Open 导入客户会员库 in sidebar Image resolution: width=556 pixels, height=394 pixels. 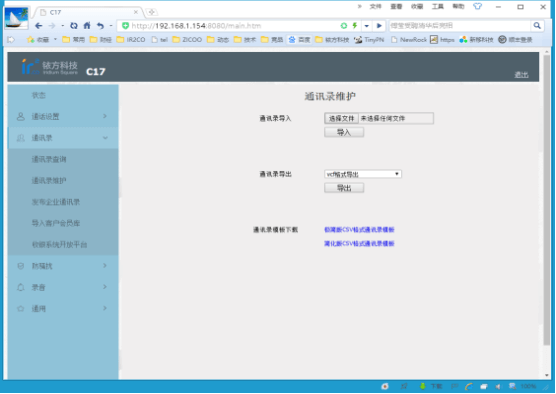tap(63, 223)
